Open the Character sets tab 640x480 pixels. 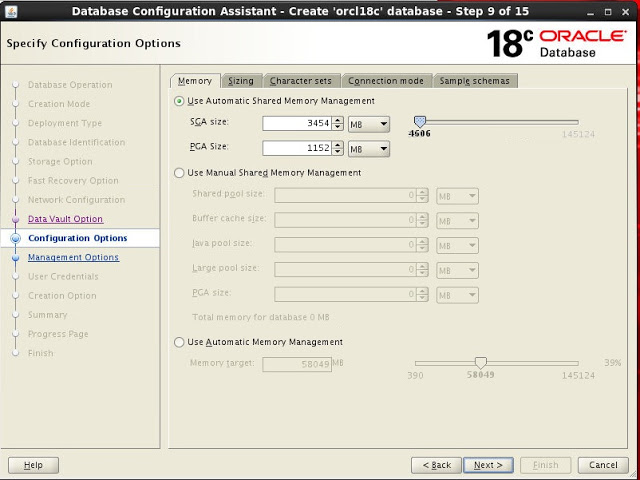[302, 81]
